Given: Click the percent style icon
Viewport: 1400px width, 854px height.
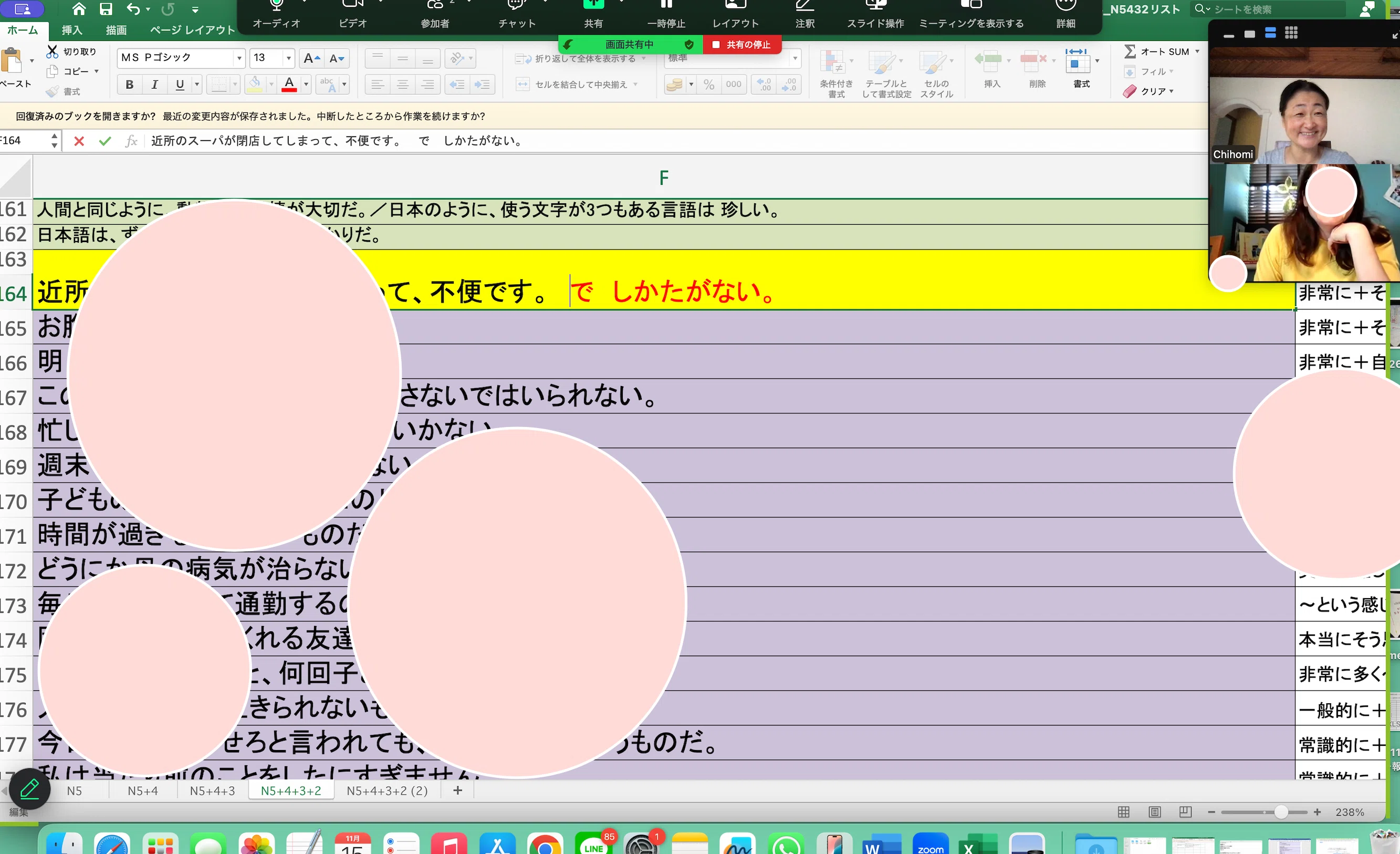Looking at the screenshot, I should click(708, 85).
